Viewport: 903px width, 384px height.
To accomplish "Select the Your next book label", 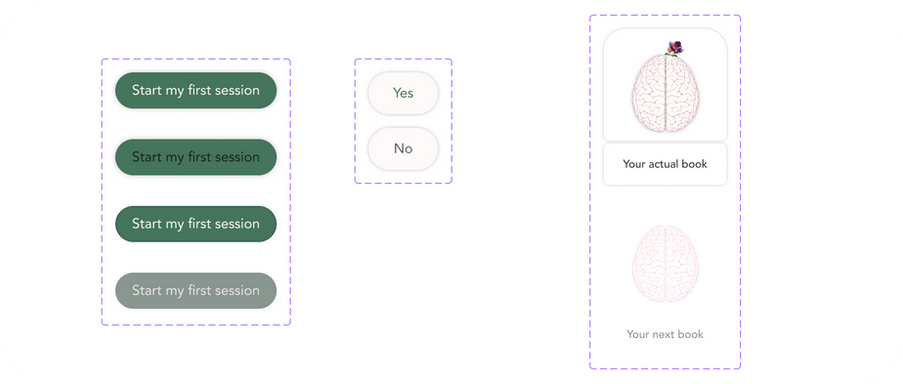I will 665,334.
